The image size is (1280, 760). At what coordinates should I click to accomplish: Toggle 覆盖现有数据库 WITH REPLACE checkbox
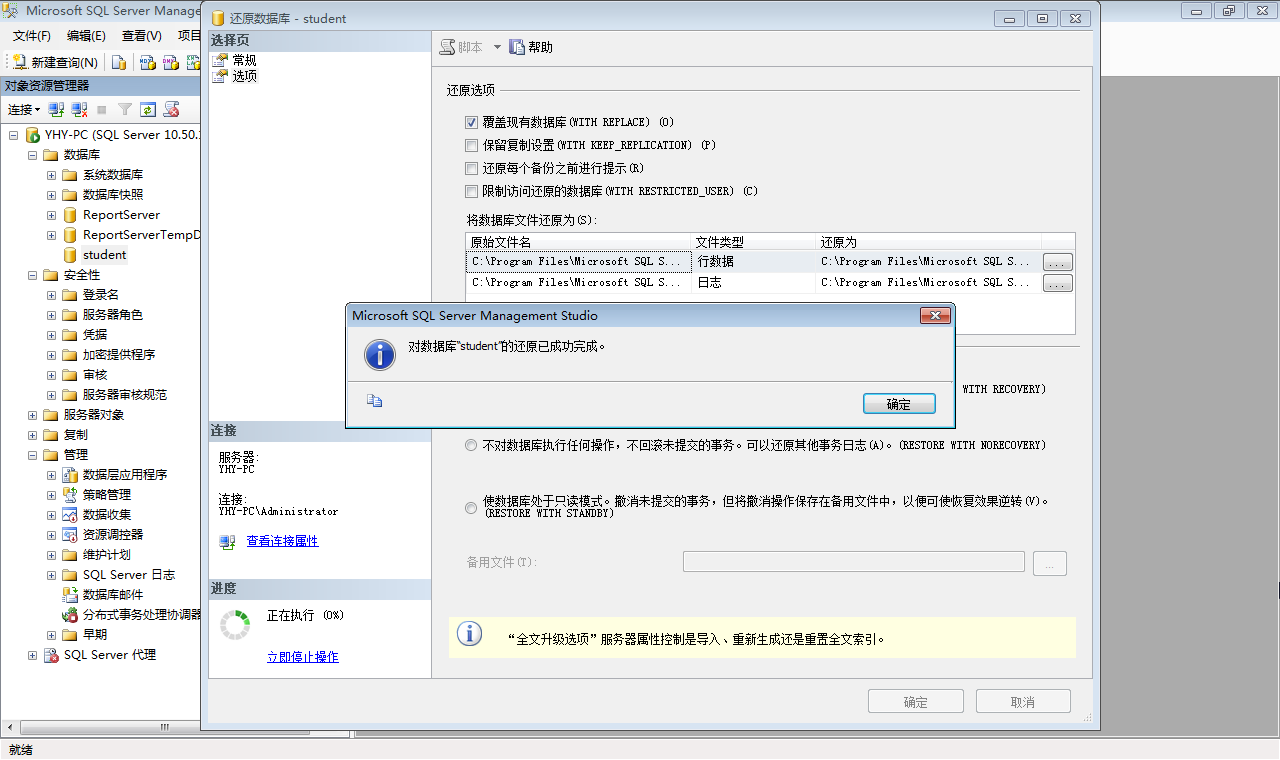[472, 122]
